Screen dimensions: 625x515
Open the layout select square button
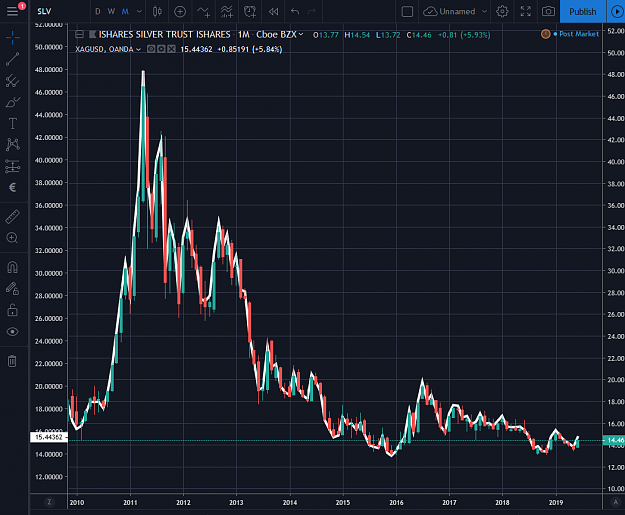407,12
